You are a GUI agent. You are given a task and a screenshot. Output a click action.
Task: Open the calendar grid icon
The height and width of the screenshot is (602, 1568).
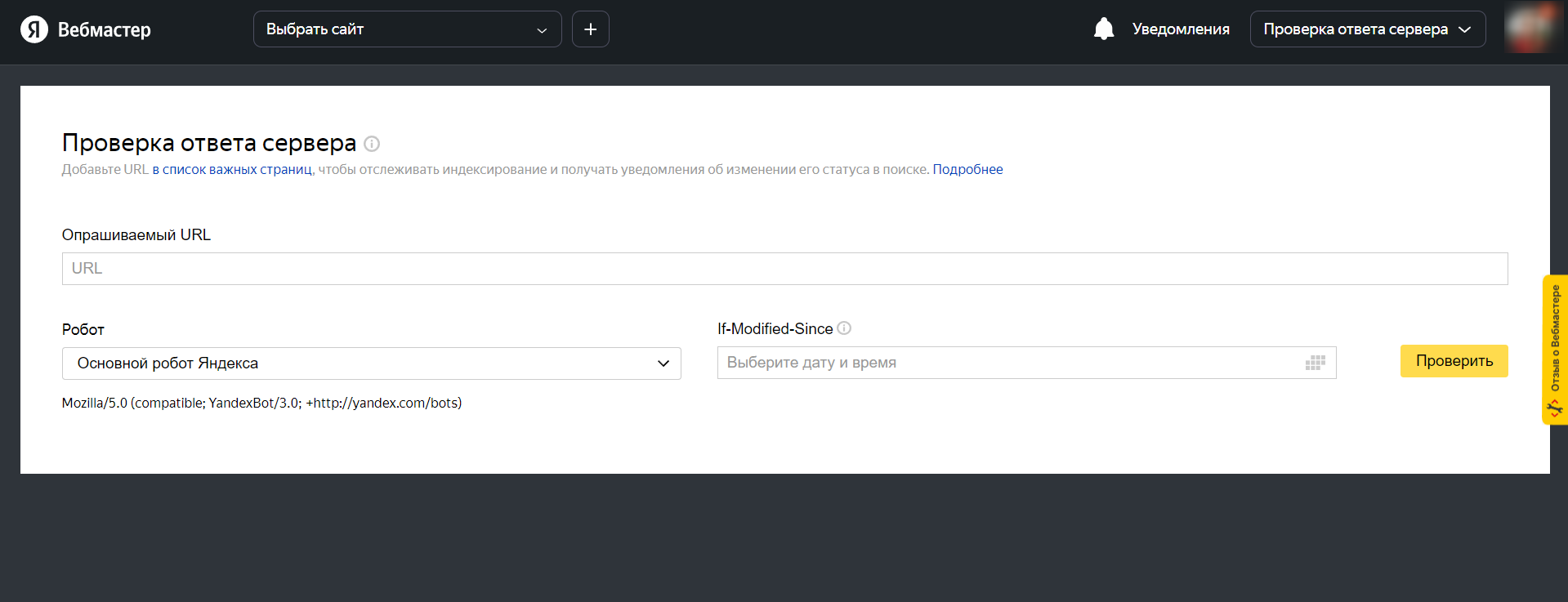coord(1315,363)
